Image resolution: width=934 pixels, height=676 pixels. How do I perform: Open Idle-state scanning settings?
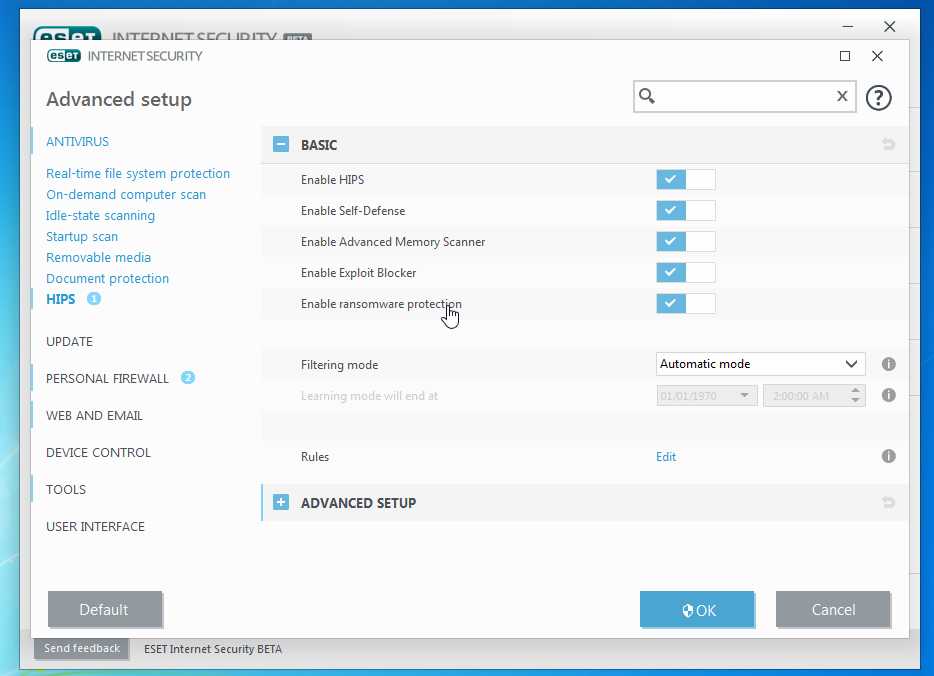coord(100,216)
